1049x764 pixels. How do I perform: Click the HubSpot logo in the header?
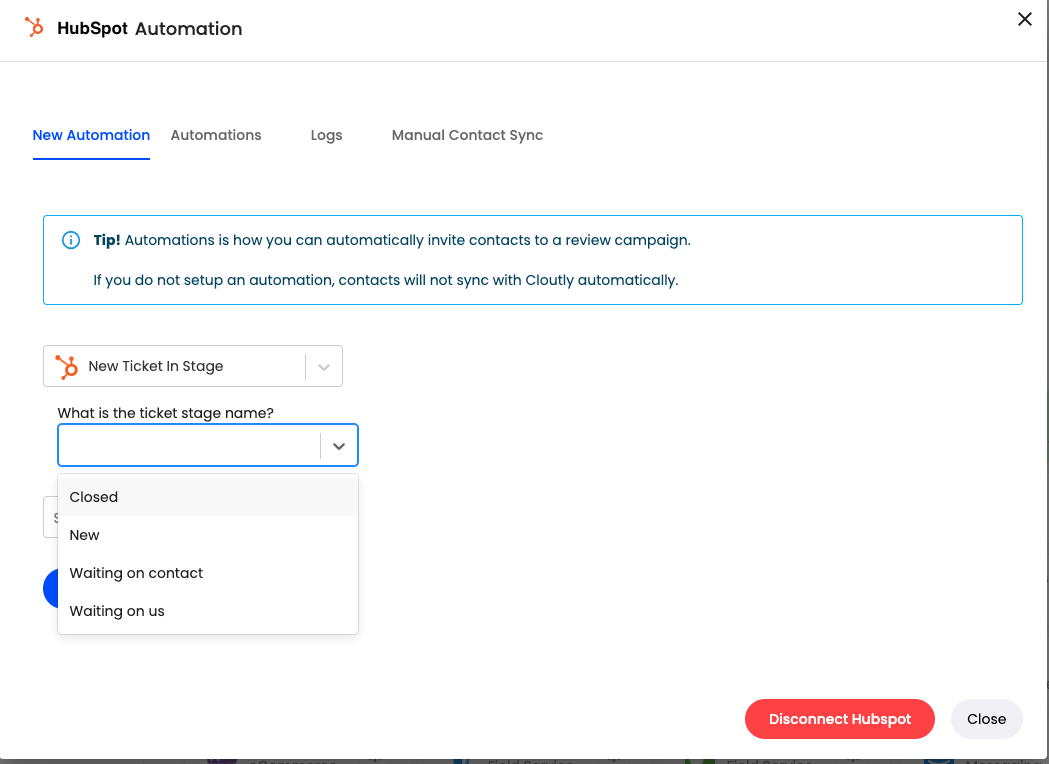35,28
